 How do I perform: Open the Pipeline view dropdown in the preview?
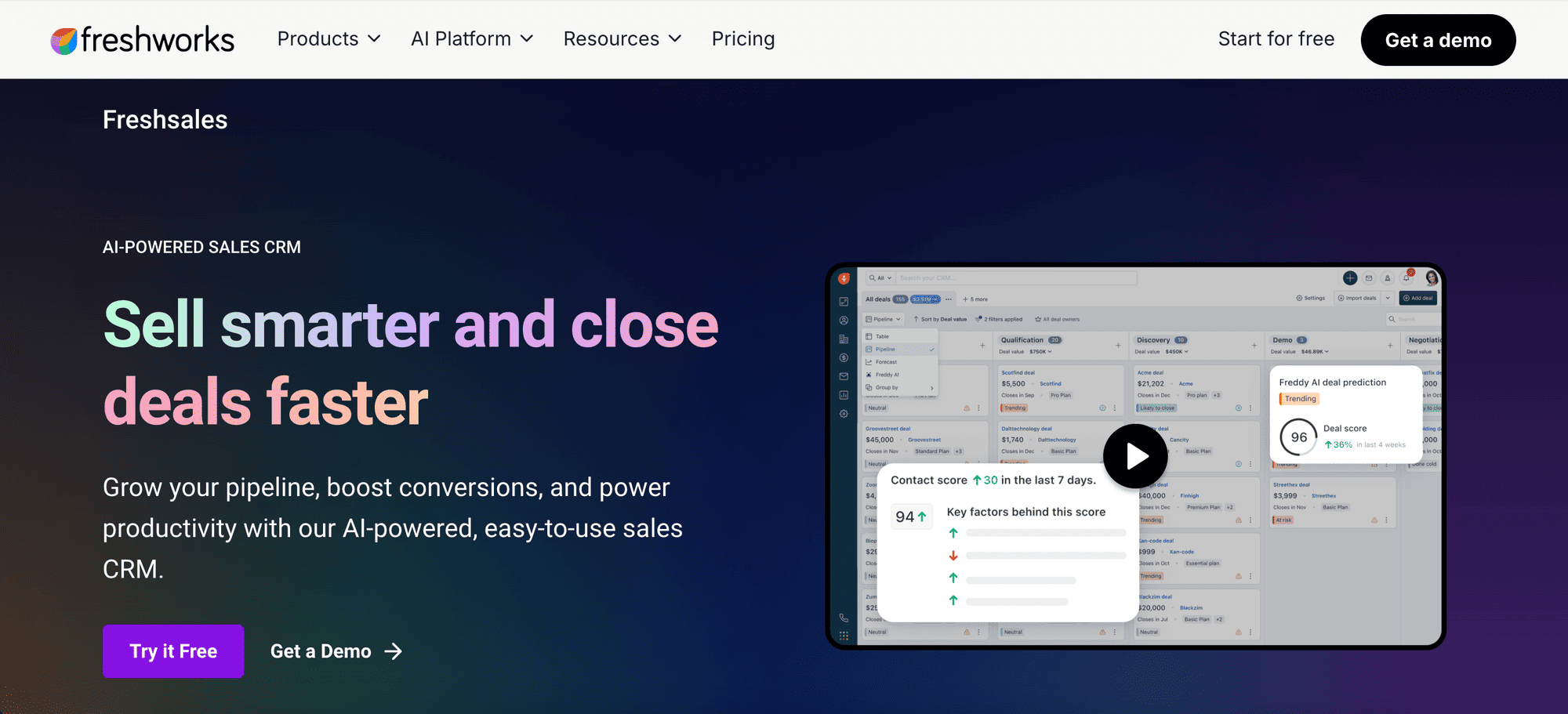coord(884,319)
